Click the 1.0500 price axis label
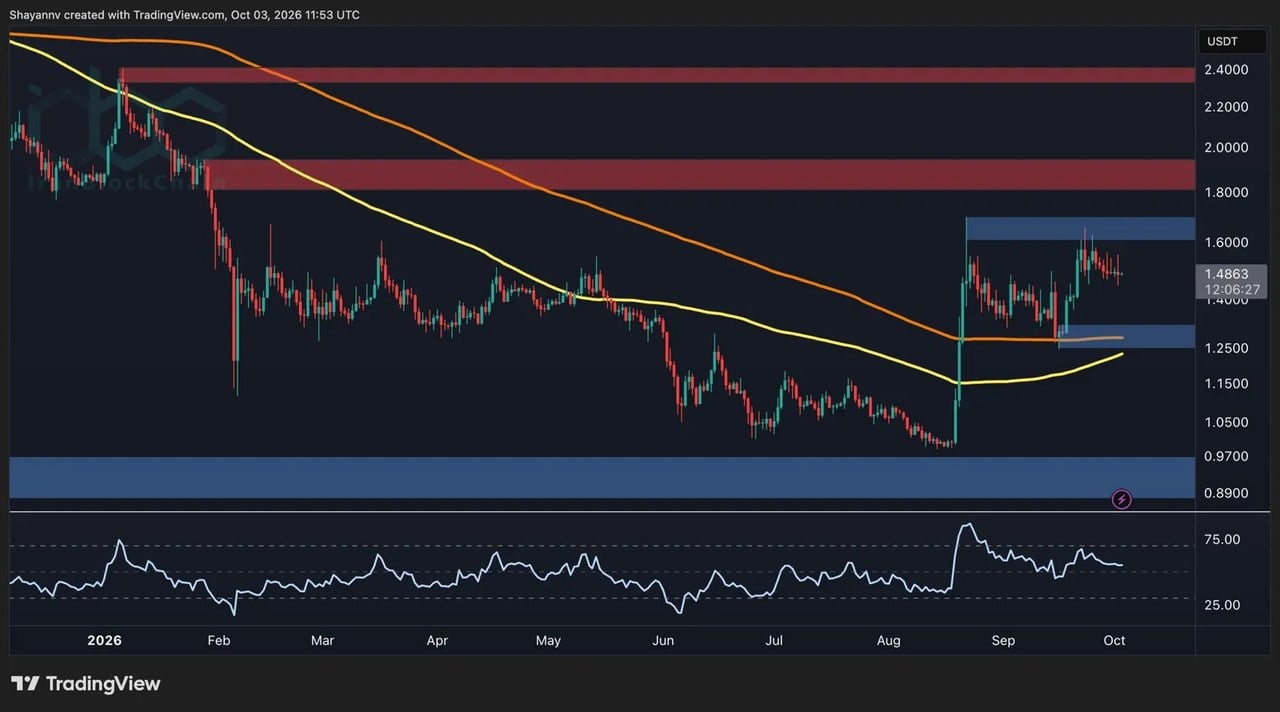This screenshot has height=712, width=1280. pos(1226,423)
